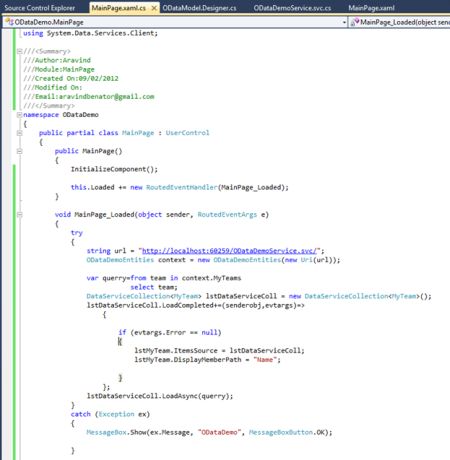Click the '///Created On:09/02/2012' comment
Screen dimensions: 450x460
[71, 78]
